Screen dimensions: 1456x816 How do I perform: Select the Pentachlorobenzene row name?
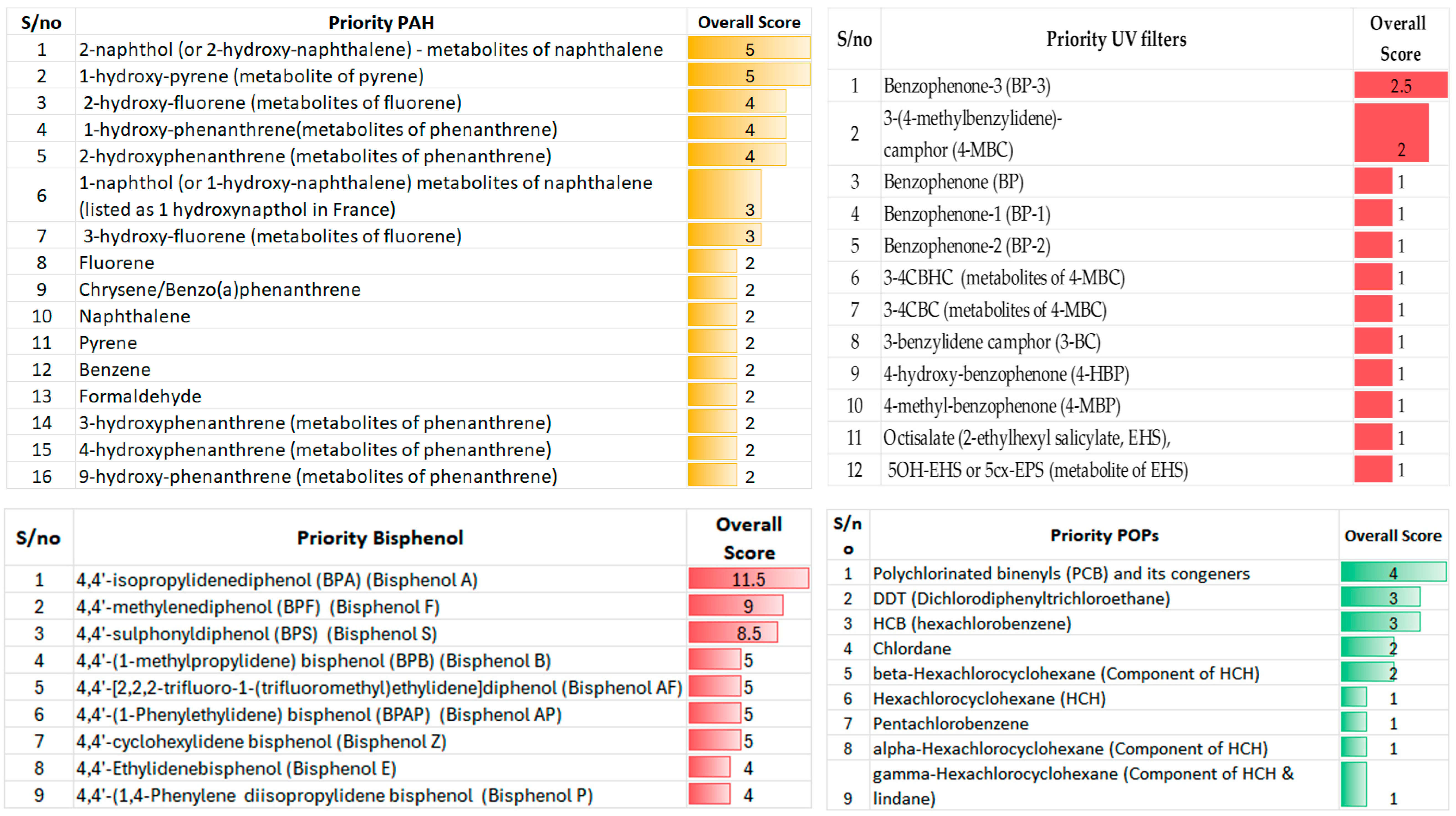950,723
